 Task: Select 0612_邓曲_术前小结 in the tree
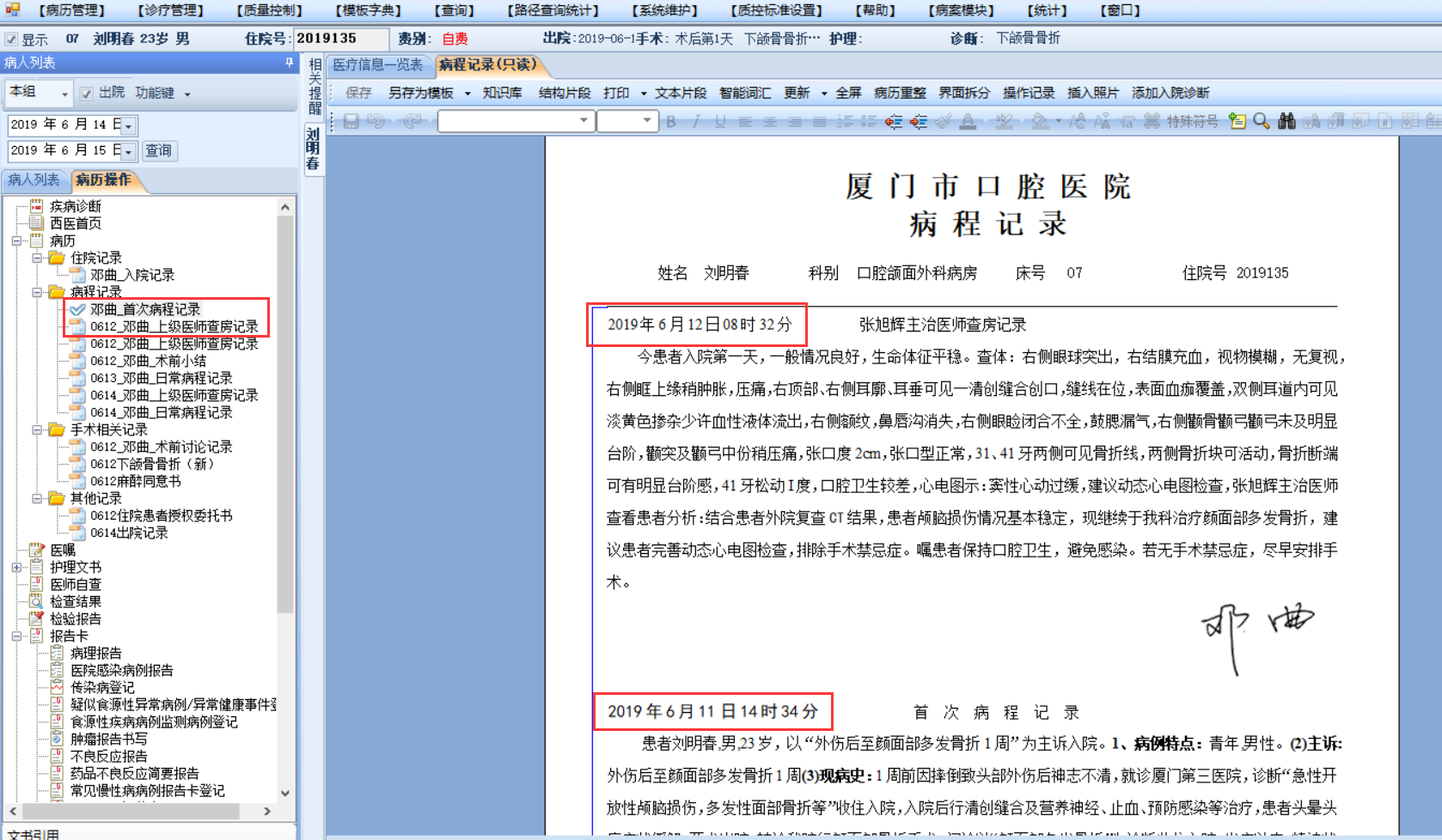pyautogui.click(x=149, y=361)
